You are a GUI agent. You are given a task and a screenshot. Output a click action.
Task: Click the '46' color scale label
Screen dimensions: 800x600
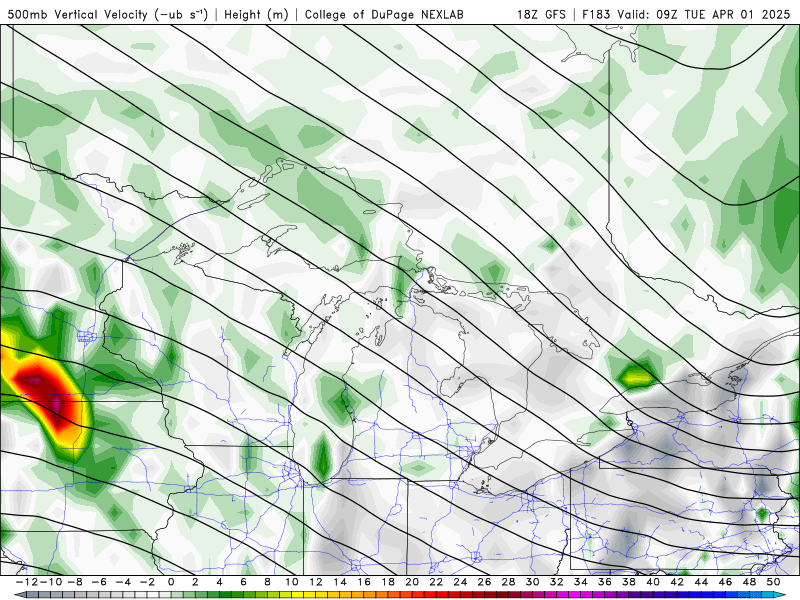725,582
